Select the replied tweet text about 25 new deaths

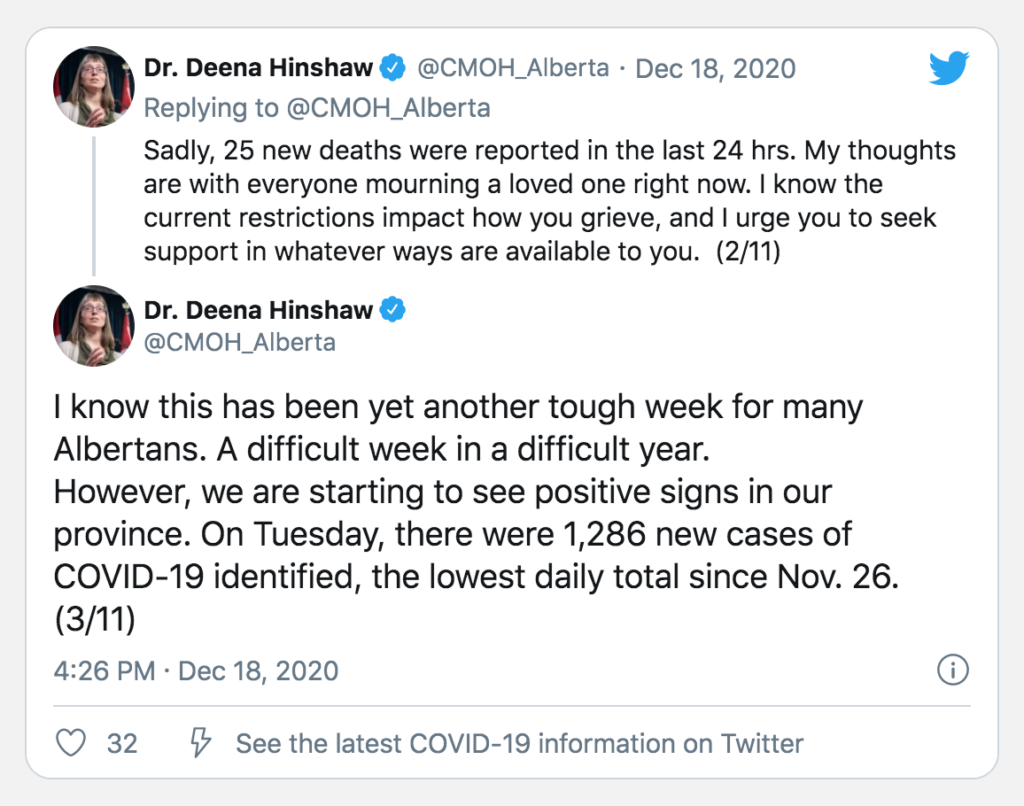point(549,201)
